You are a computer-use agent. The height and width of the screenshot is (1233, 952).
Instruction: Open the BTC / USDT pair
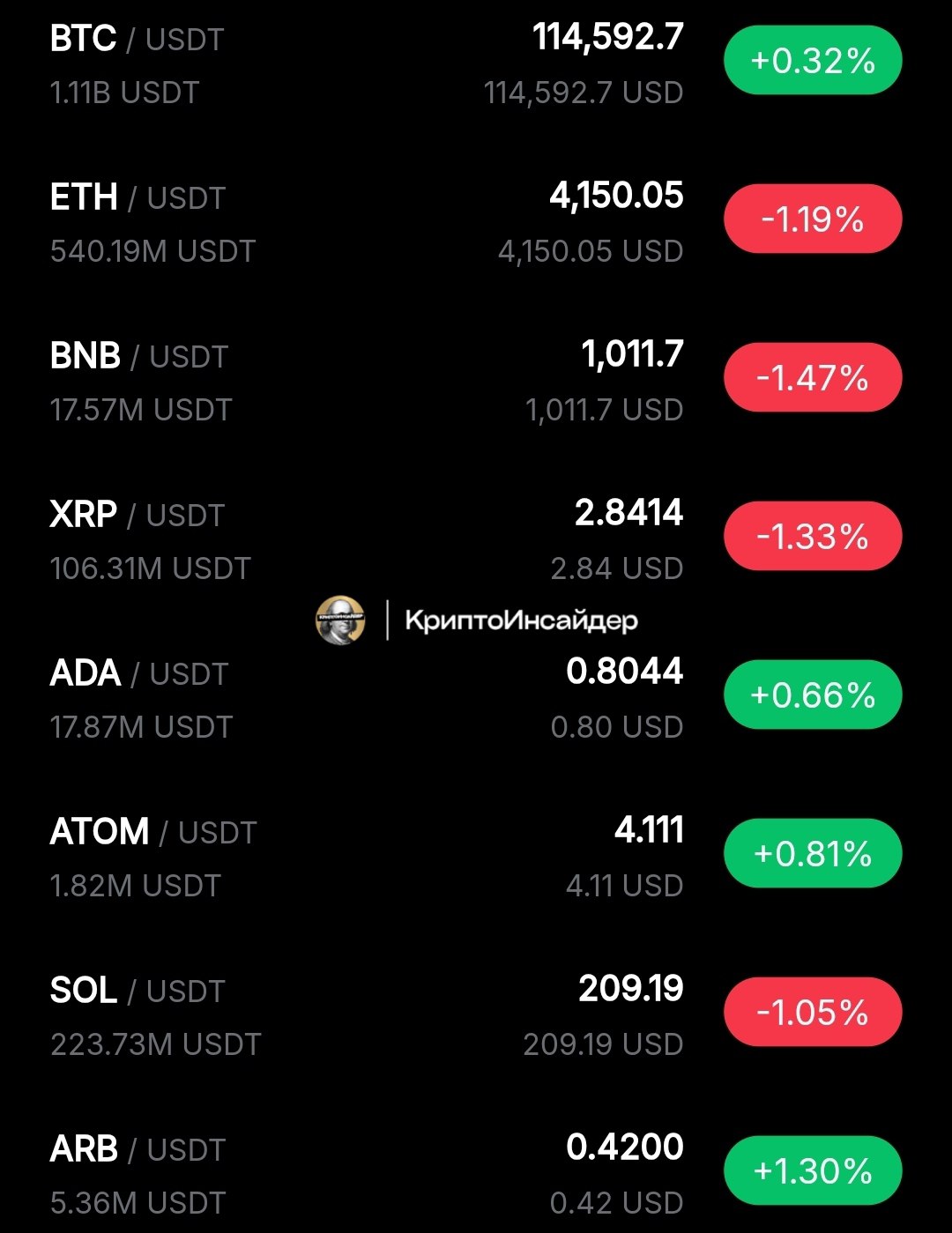(x=138, y=40)
